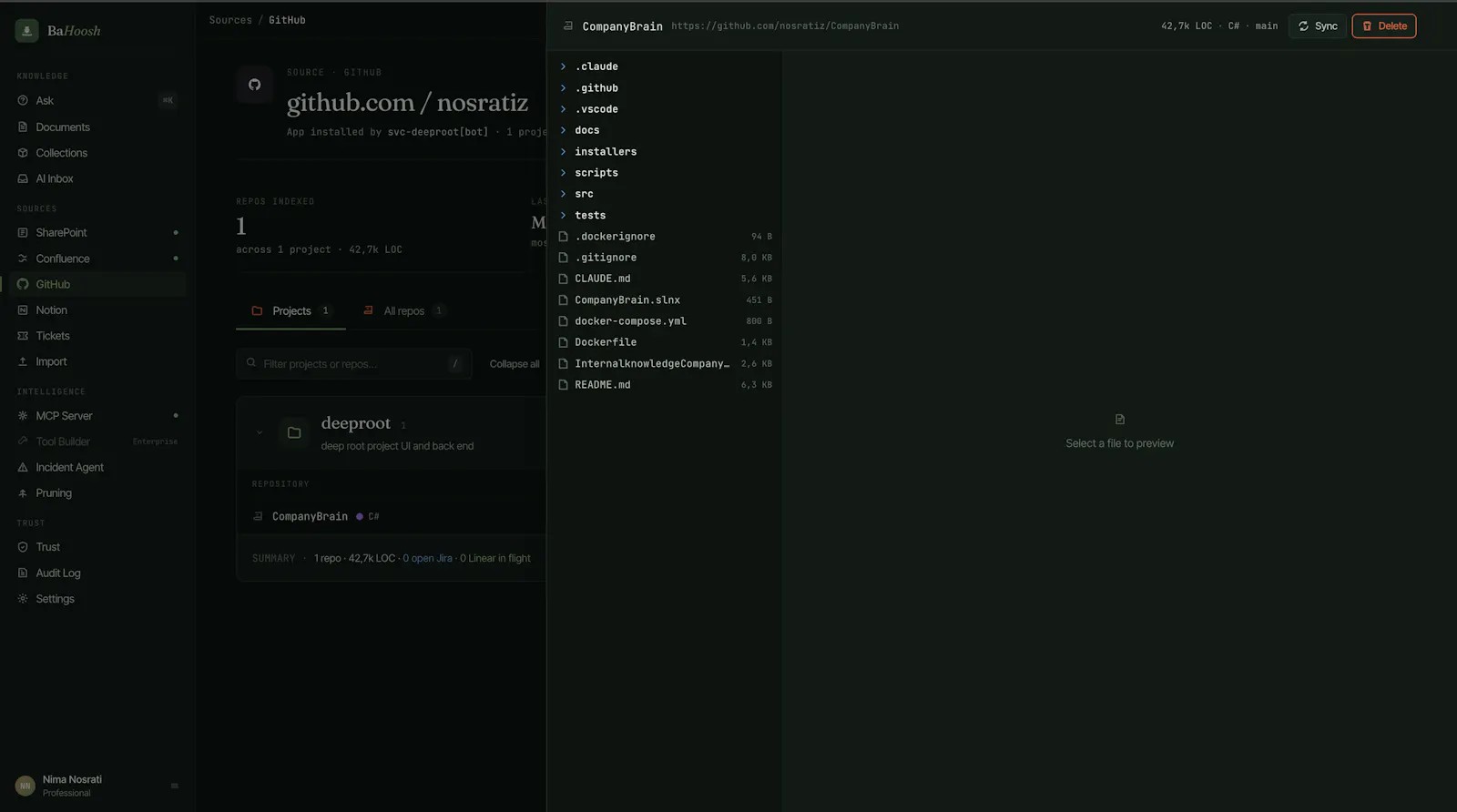Click the BaHoosh logo icon
The width and height of the screenshot is (1457, 812).
click(x=26, y=31)
